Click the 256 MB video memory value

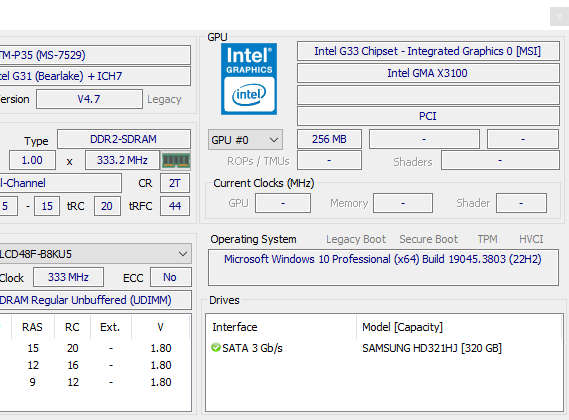[329, 139]
